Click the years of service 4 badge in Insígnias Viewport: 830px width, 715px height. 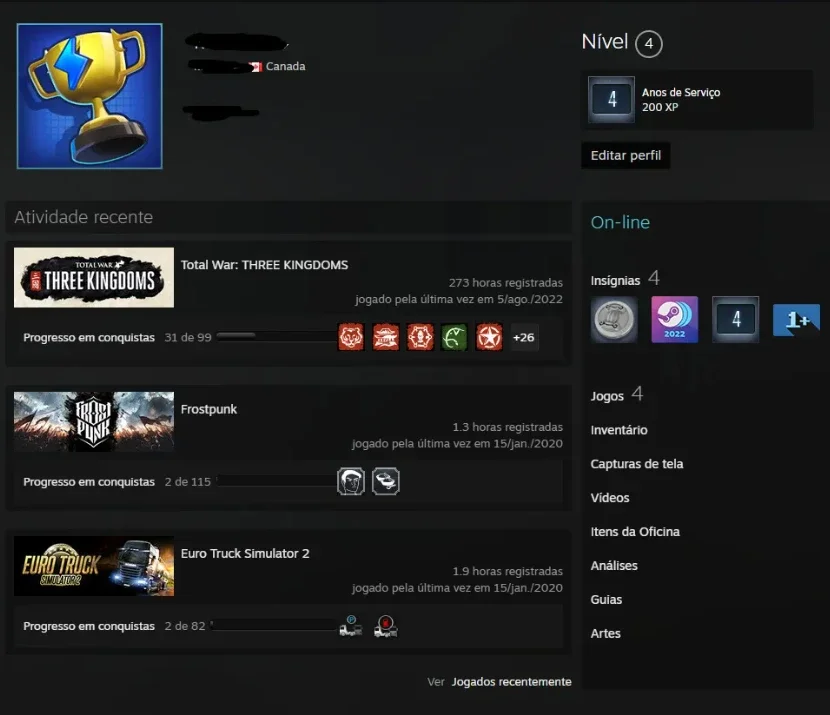(x=735, y=319)
